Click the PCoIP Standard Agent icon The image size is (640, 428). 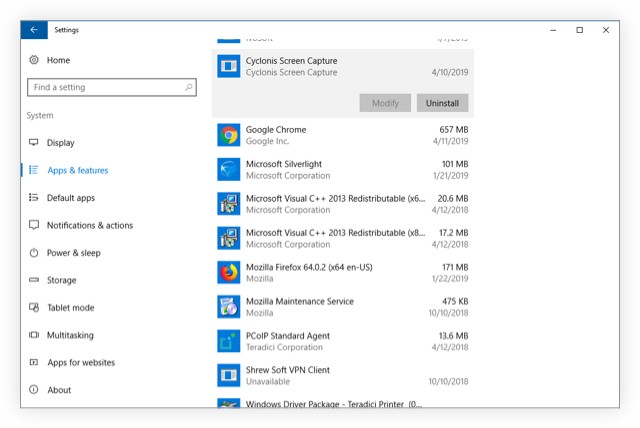[x=229, y=341]
